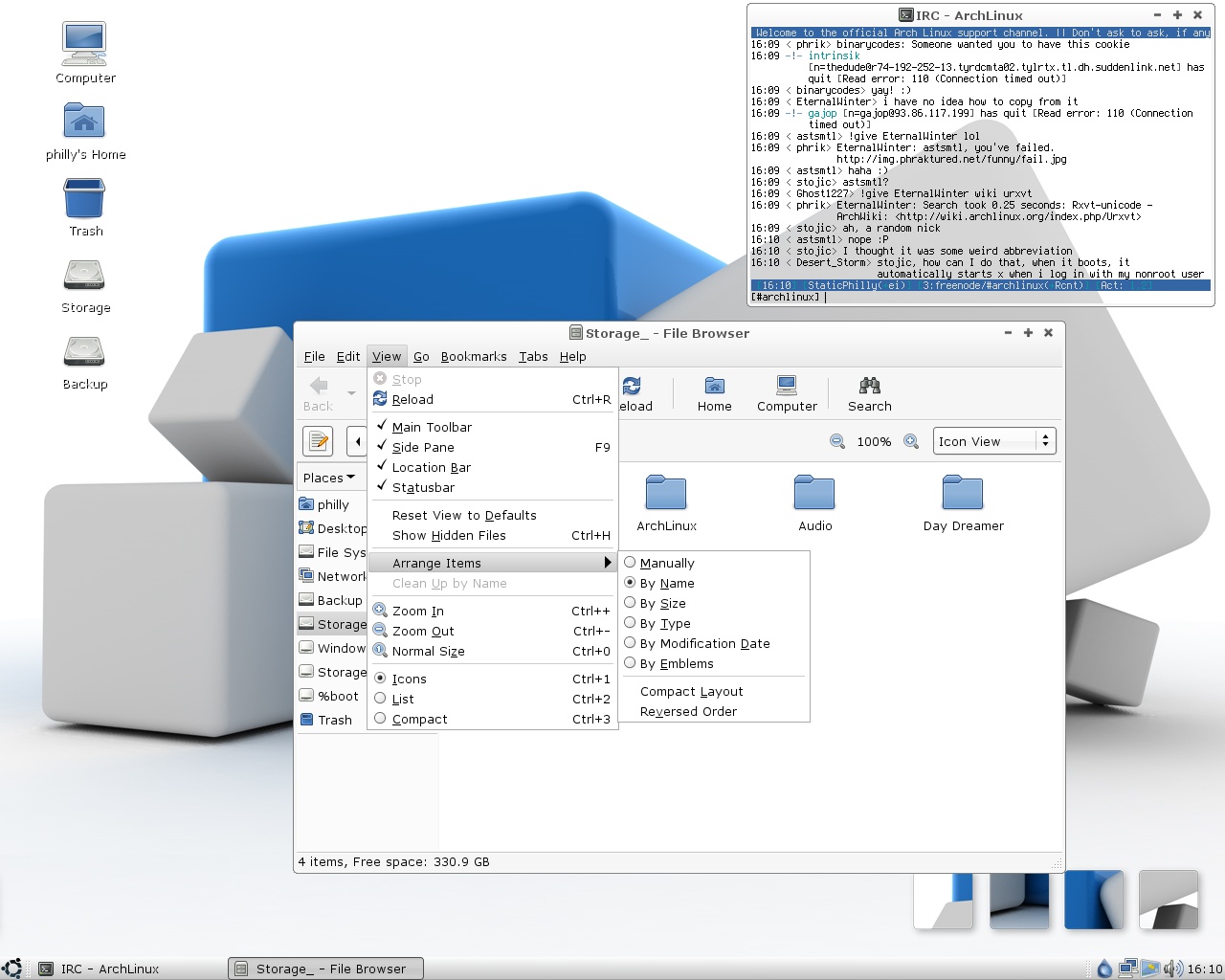Toggle Location Bar visibility

tap(493, 467)
